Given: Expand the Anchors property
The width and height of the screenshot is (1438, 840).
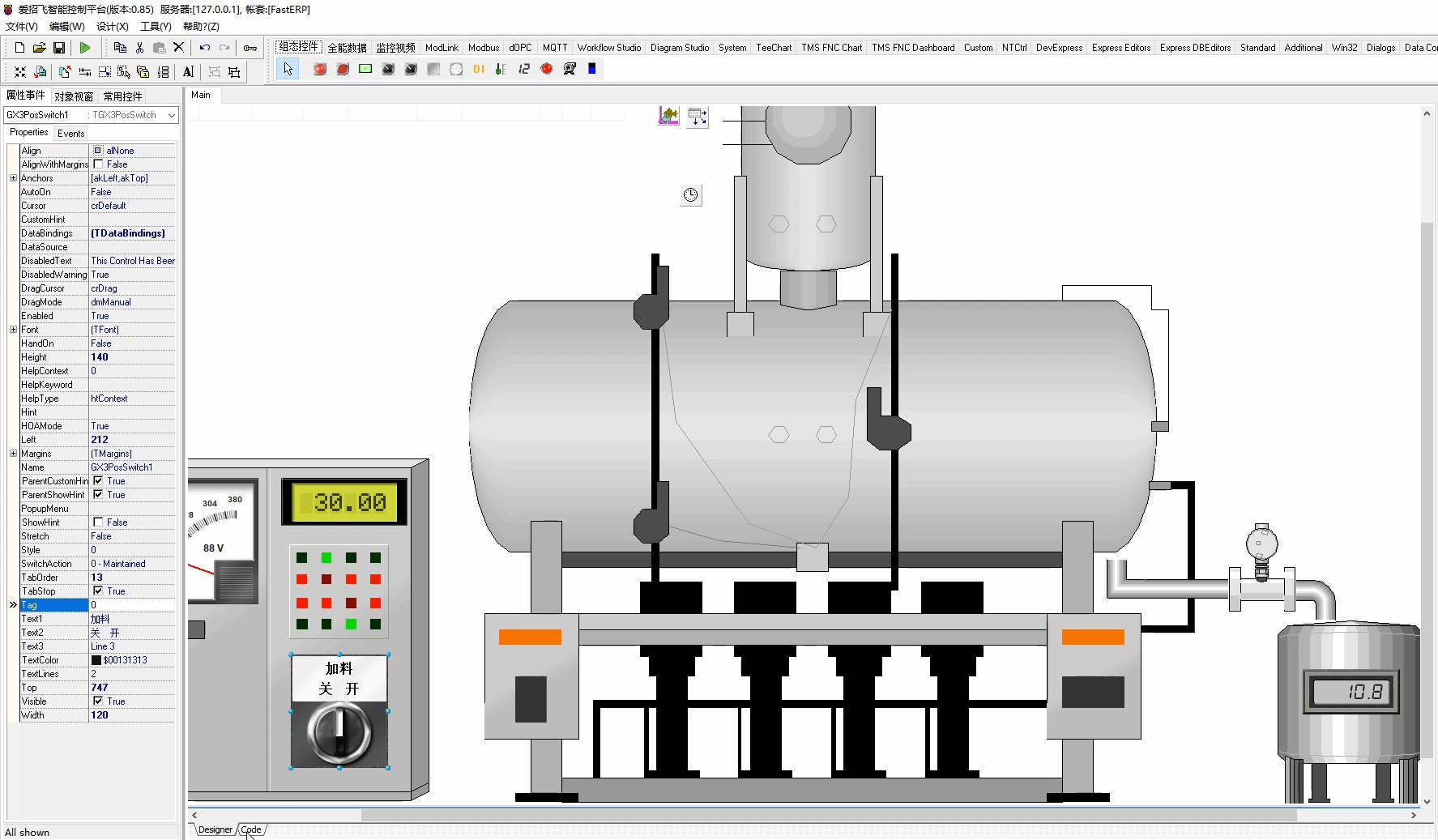Looking at the screenshot, I should 13,177.
